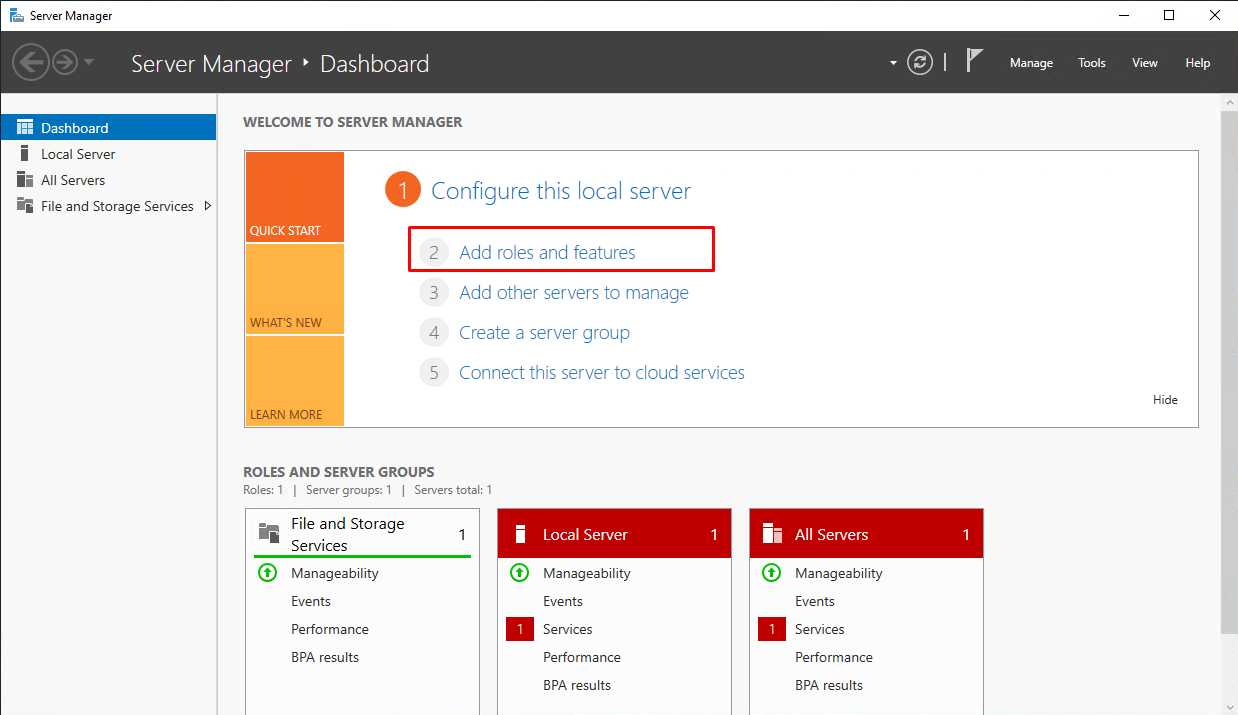1238x715 pixels.
Task: Open Manageability in File and Storage tile
Action: 334,573
